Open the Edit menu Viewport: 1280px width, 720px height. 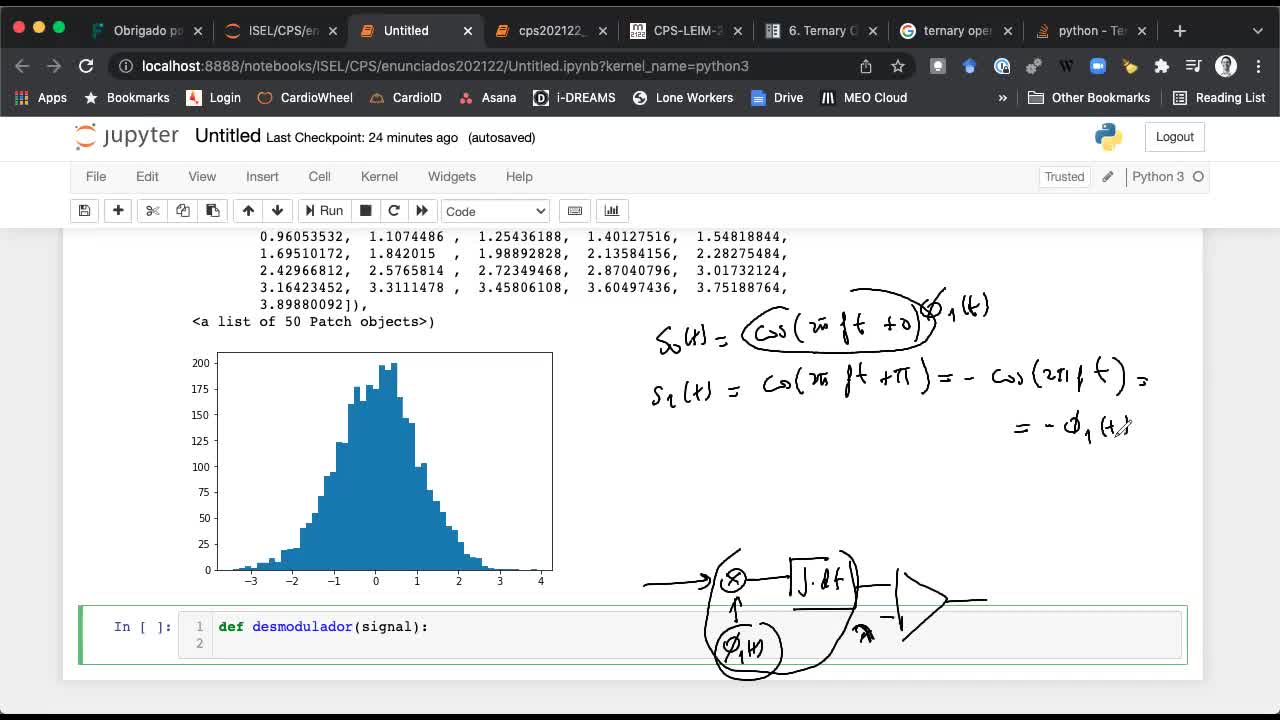[147, 176]
